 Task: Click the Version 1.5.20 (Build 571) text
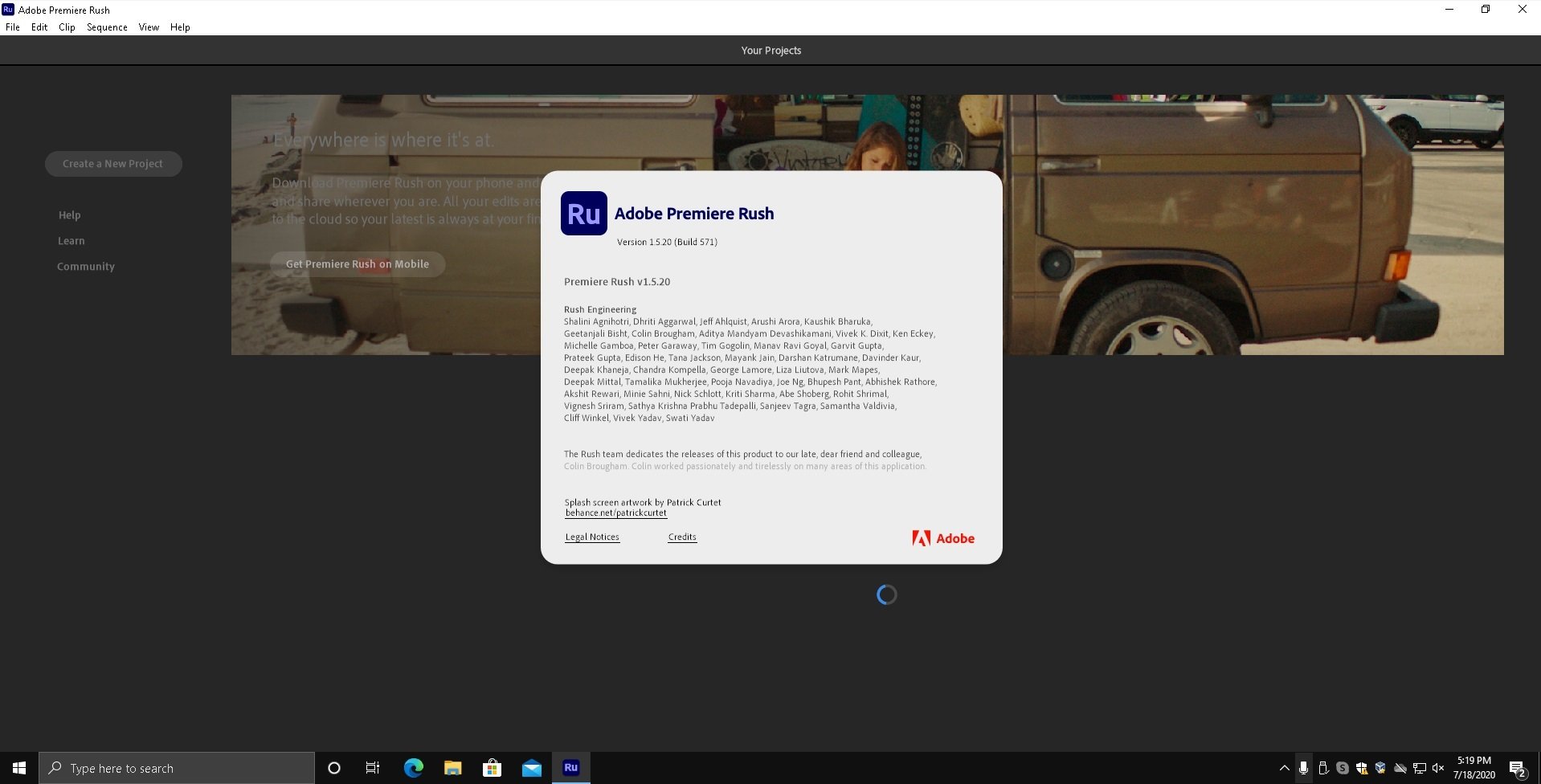click(667, 242)
